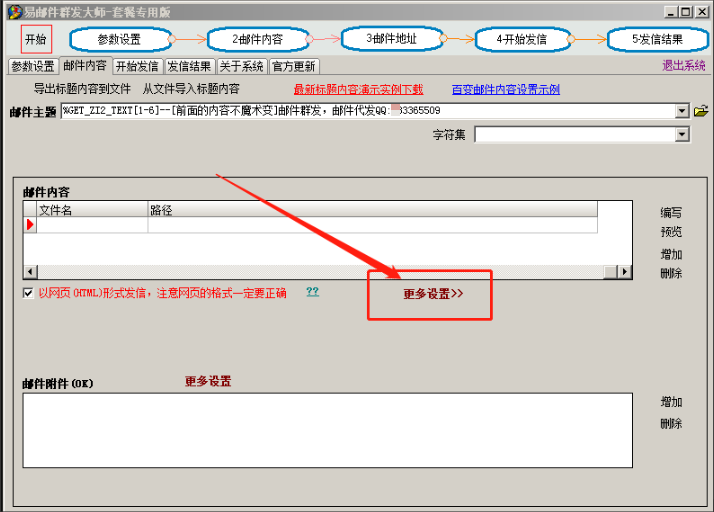This screenshot has height=512, width=714.
Task: Expand the 字符集 dropdown arrow
Action: point(682,134)
